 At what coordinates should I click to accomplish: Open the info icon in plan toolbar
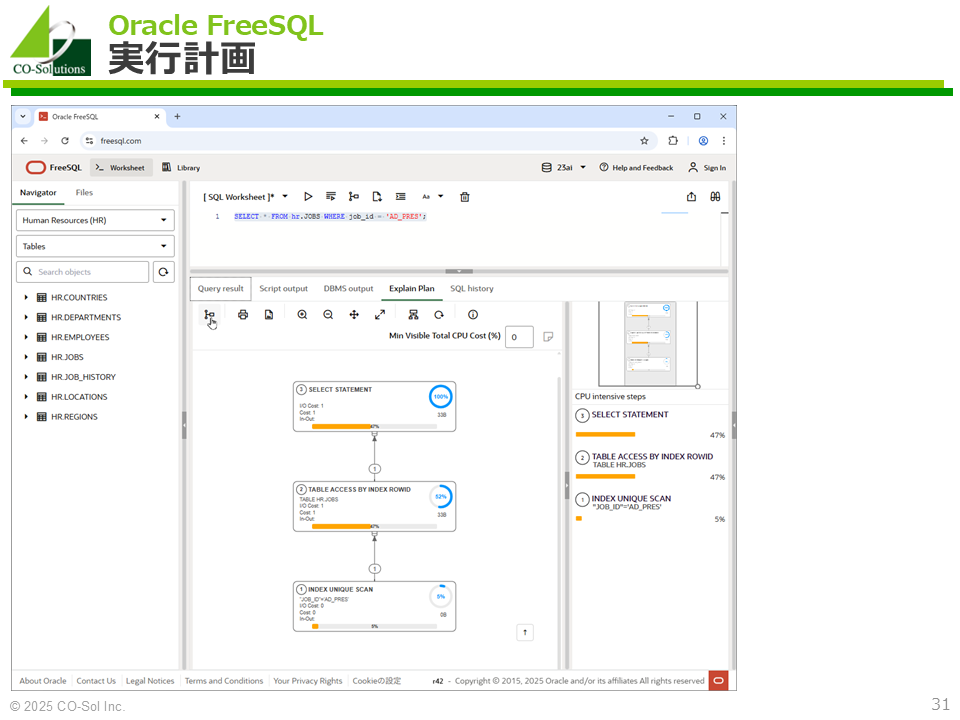(473, 315)
